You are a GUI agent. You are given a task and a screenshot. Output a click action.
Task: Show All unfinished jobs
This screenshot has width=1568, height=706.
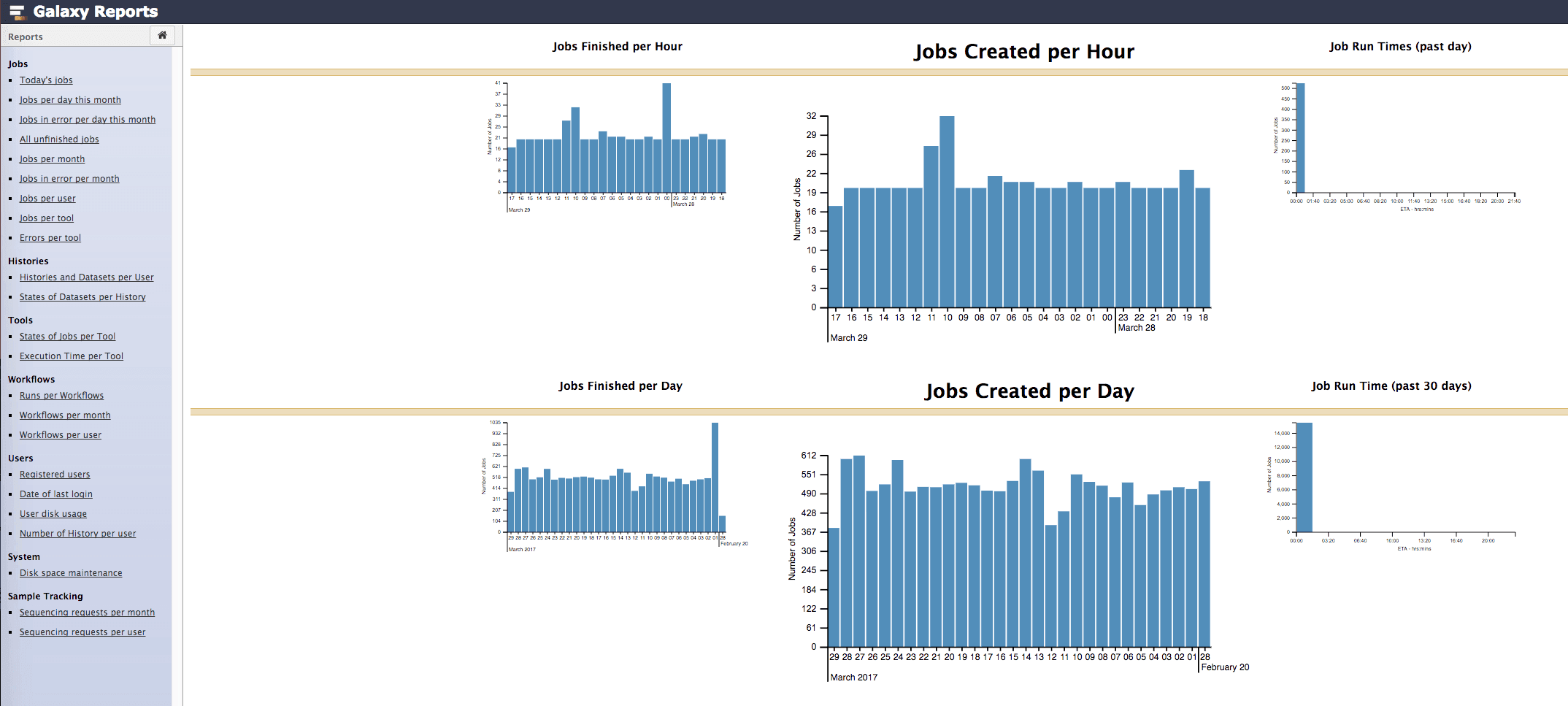click(x=59, y=139)
